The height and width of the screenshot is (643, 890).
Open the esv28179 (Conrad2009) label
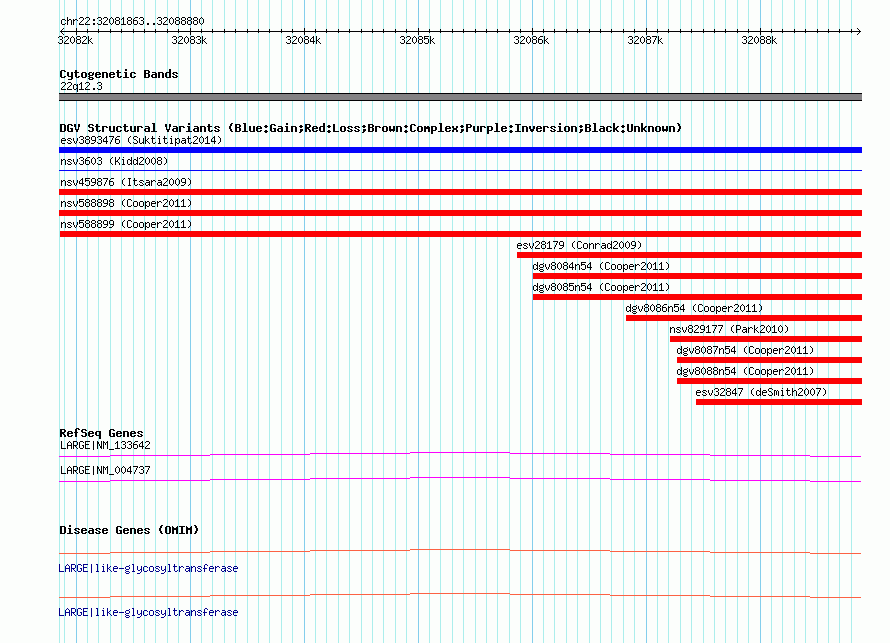[x=579, y=245]
